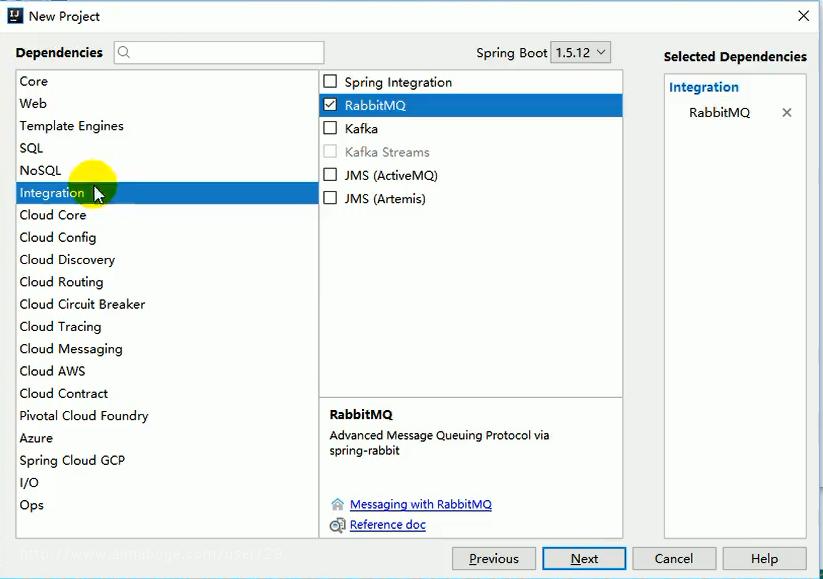The image size is (823, 579).
Task: Click the Kafka label in dependency list
Action: click(x=361, y=129)
